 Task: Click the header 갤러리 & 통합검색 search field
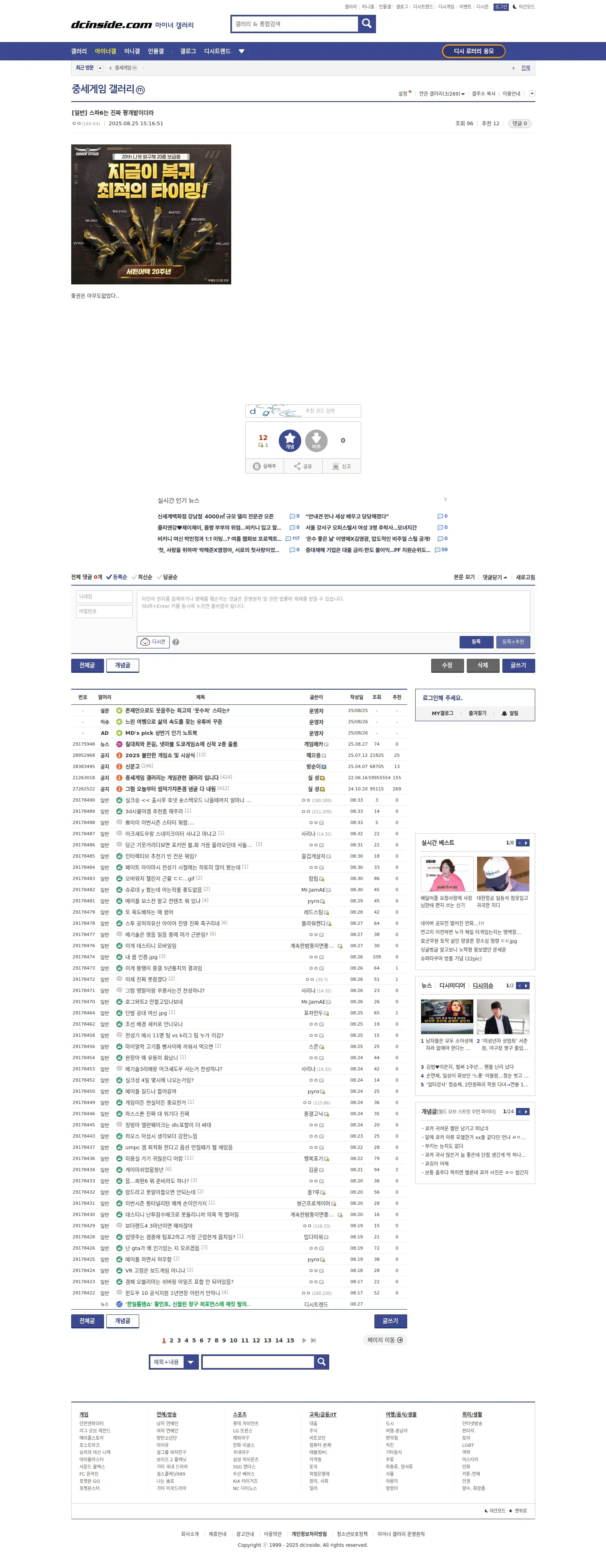(295, 24)
